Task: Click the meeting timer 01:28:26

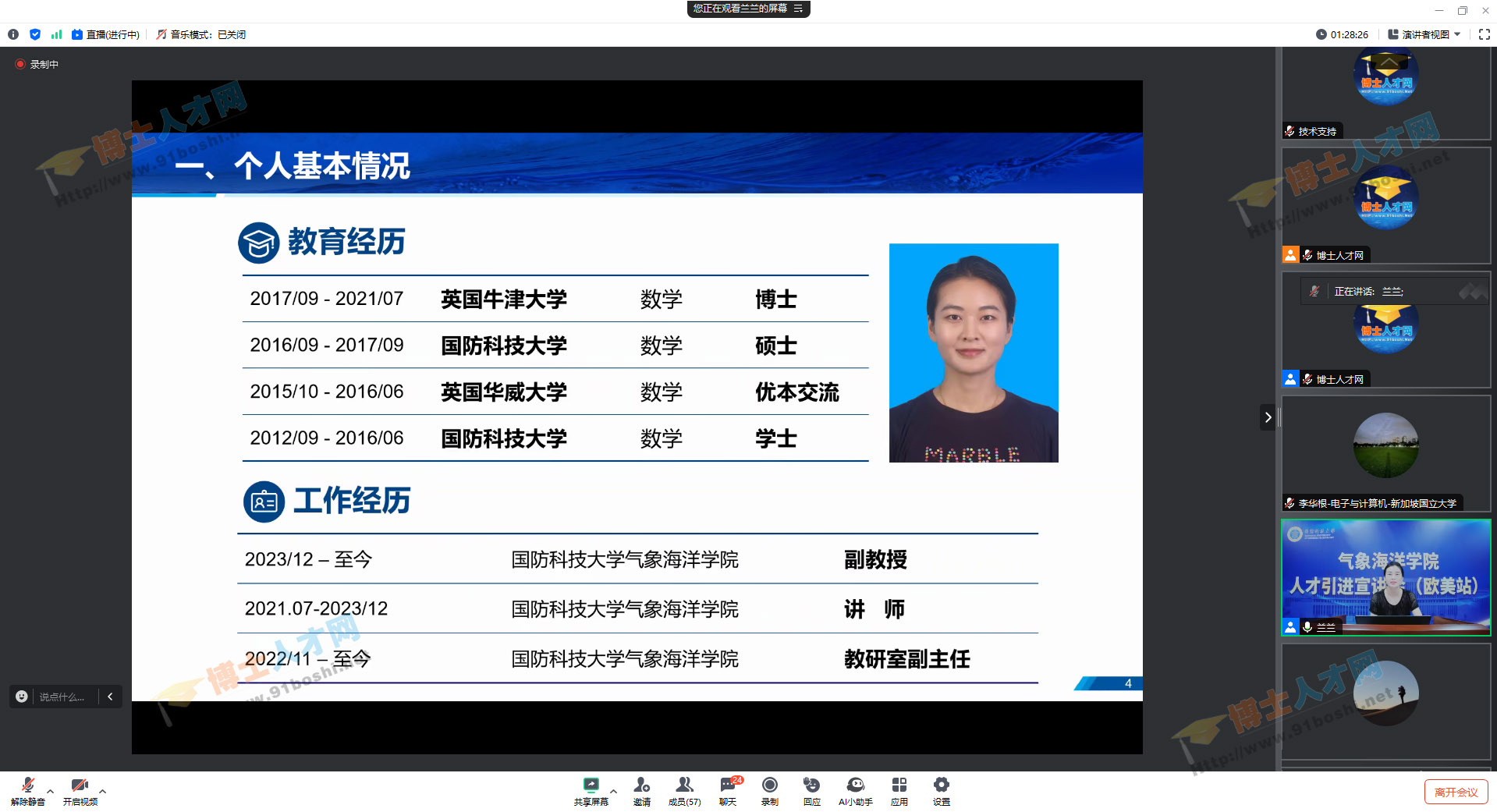Action: (x=1343, y=34)
